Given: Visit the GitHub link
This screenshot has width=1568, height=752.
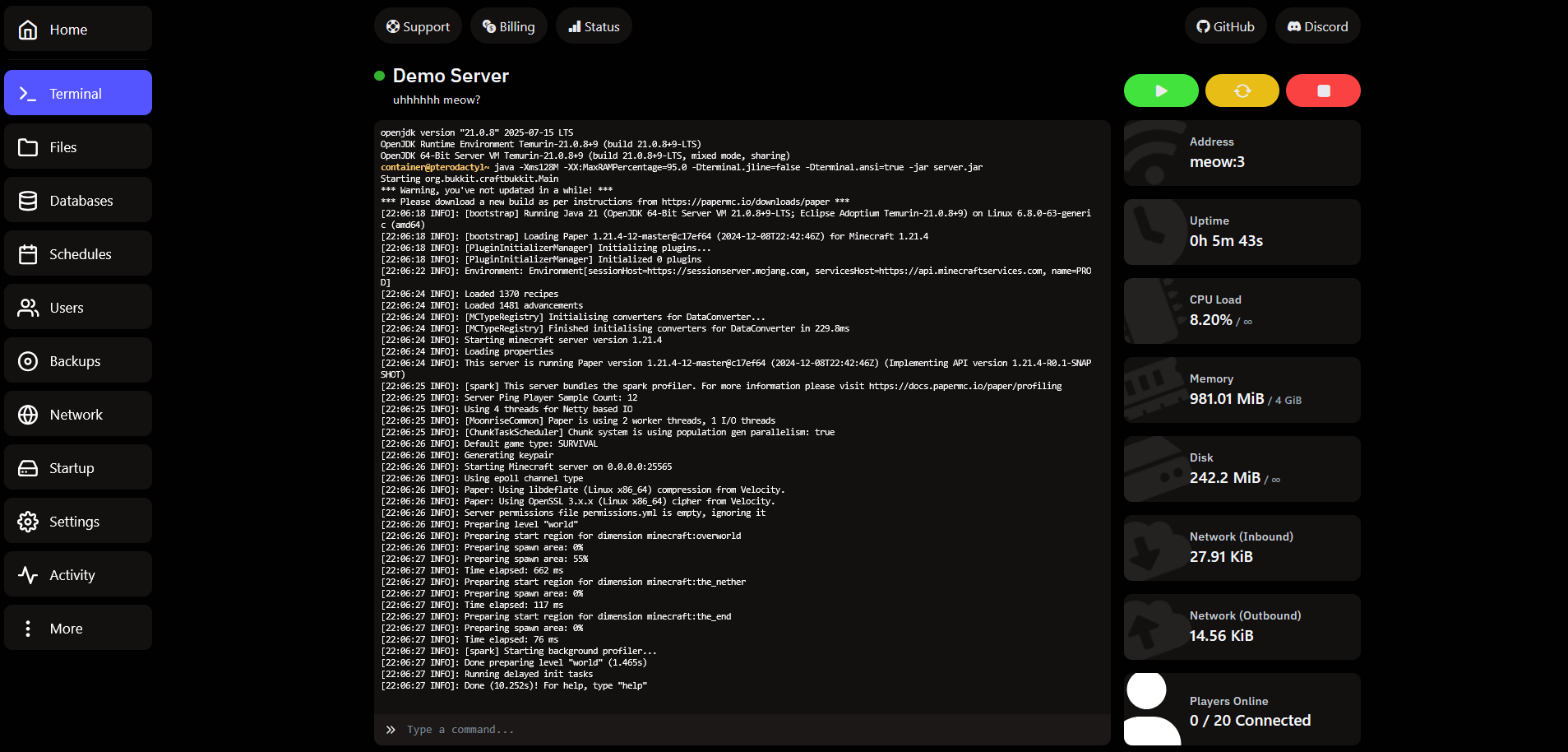Looking at the screenshot, I should [x=1225, y=26].
